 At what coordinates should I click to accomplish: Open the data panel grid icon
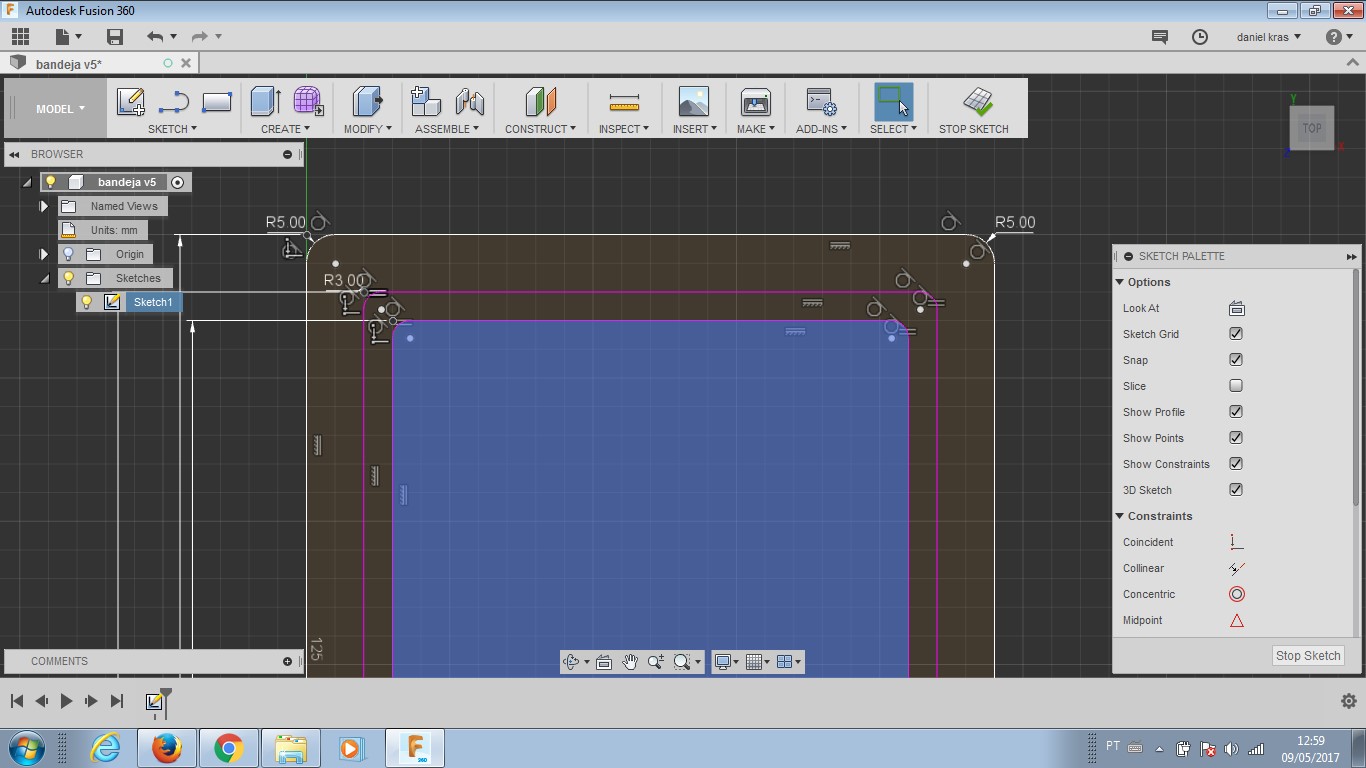[x=20, y=37]
